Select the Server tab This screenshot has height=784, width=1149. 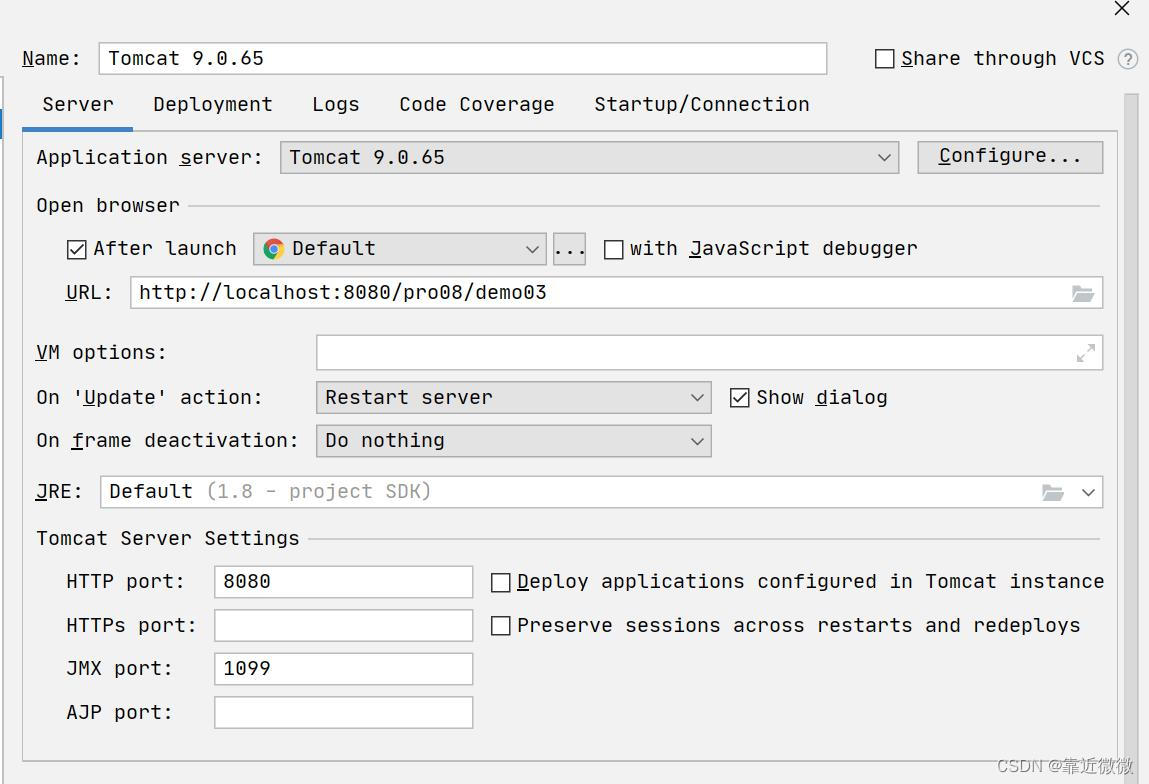(78, 105)
